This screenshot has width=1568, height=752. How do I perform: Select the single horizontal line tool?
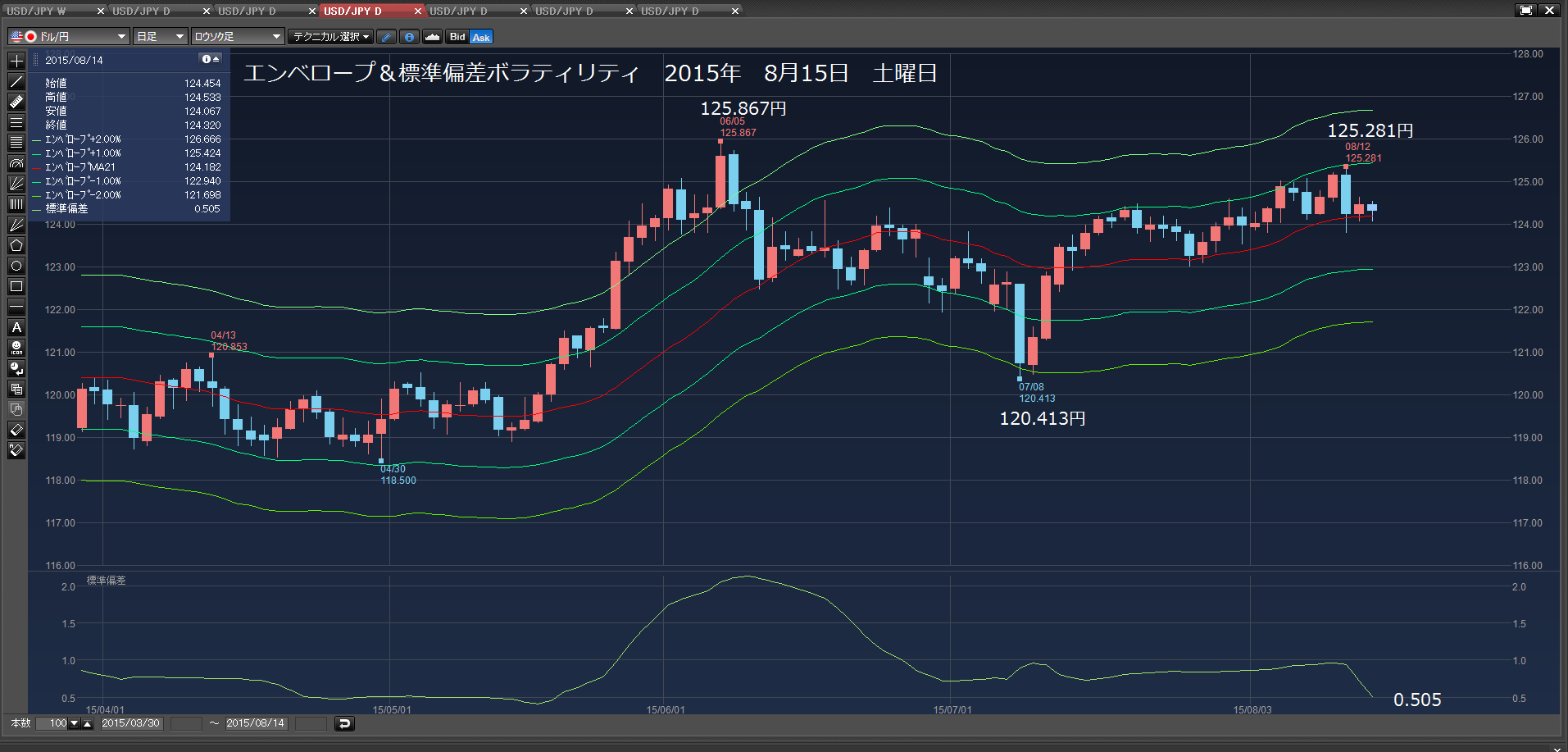[16, 307]
